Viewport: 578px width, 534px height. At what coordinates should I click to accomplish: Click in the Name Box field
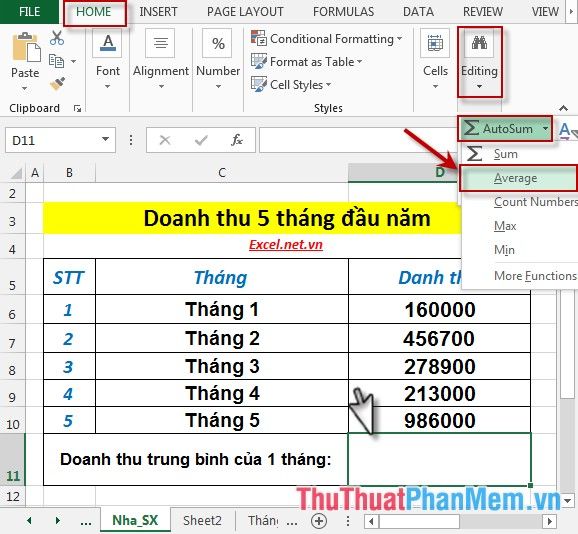click(51, 140)
